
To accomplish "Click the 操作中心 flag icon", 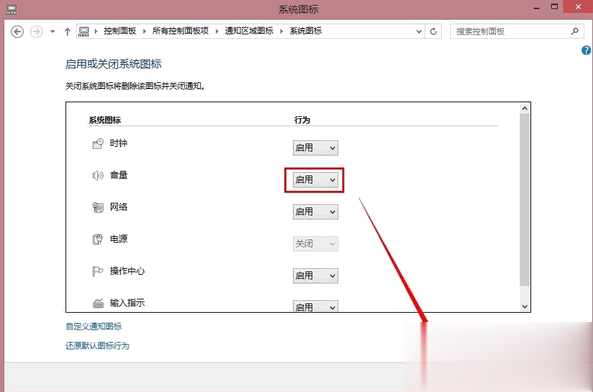I will [98, 271].
